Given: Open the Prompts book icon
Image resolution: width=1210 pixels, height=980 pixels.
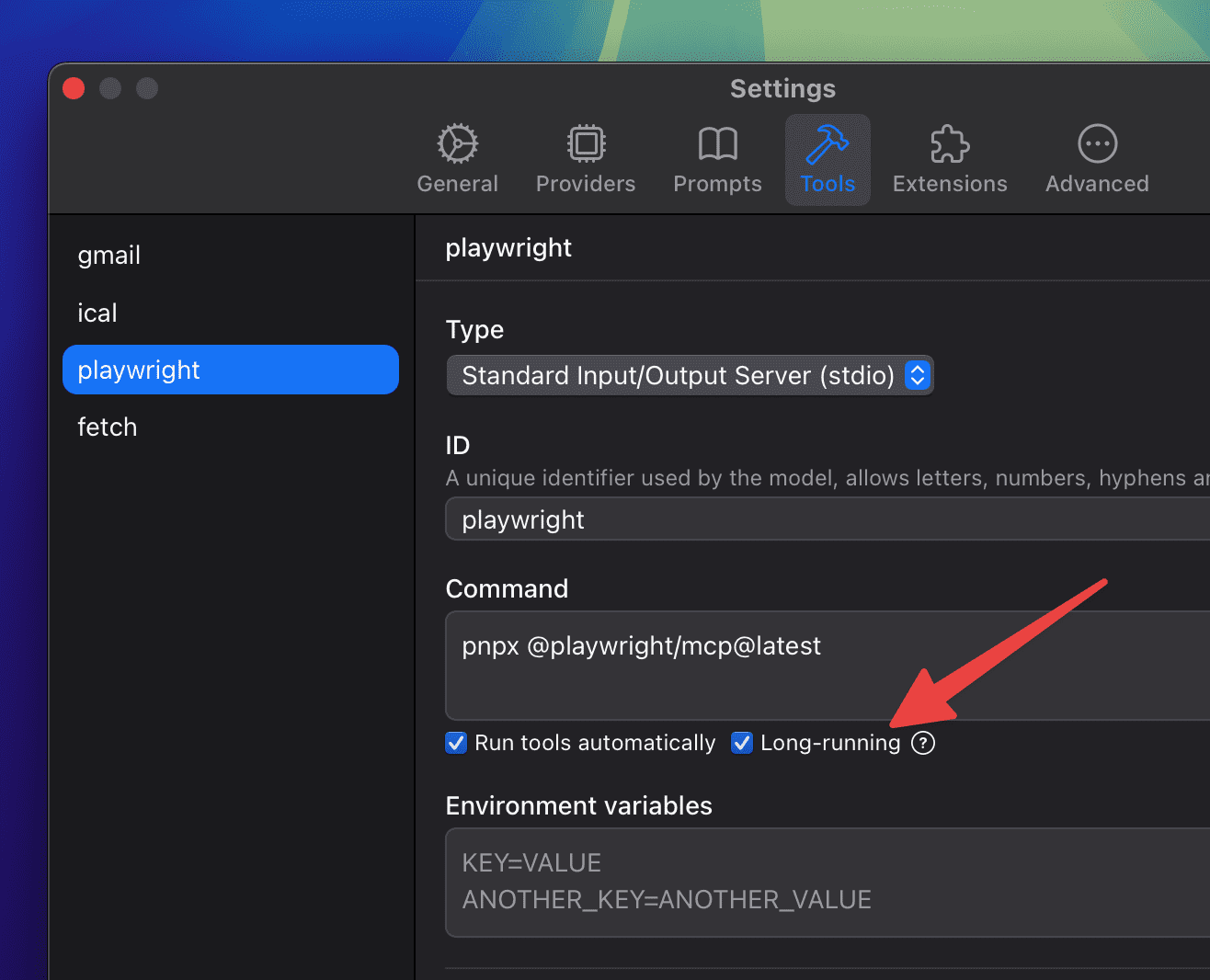Looking at the screenshot, I should (x=717, y=144).
